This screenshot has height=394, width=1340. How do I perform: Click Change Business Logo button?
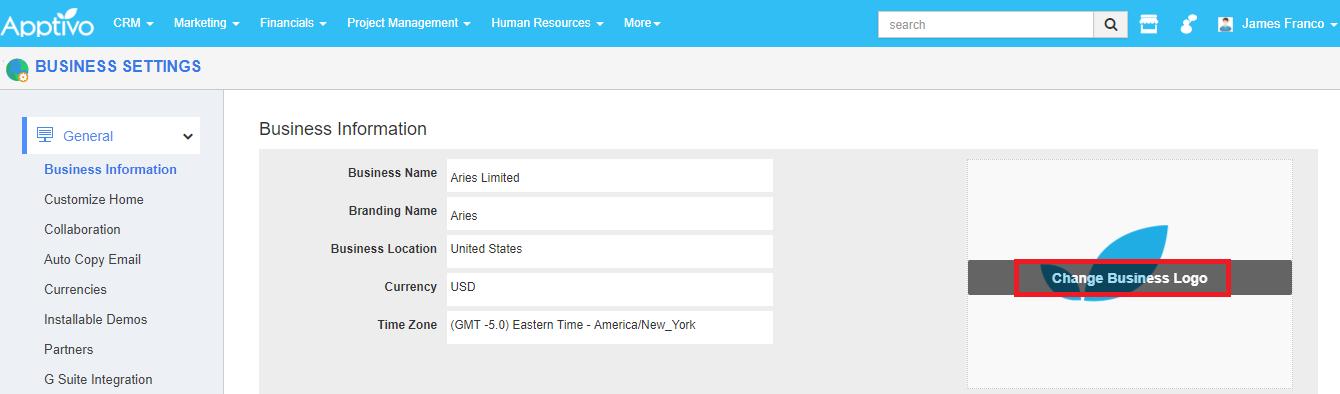point(1129,278)
